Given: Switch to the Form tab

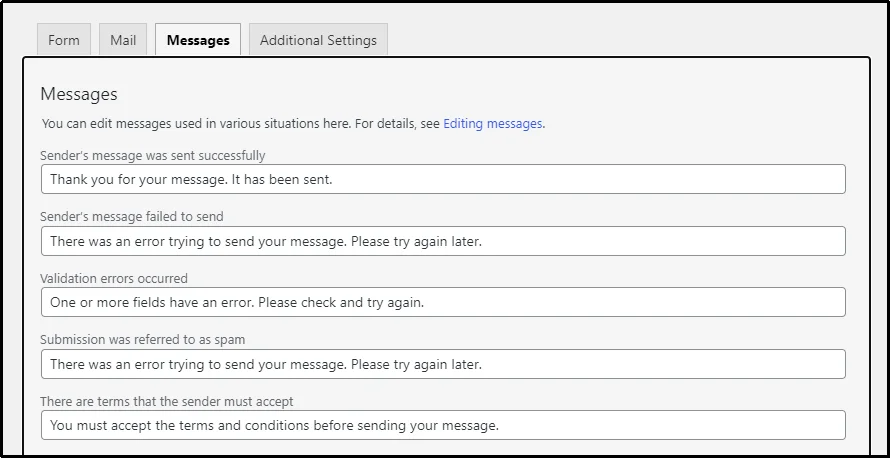Looking at the screenshot, I should [64, 40].
